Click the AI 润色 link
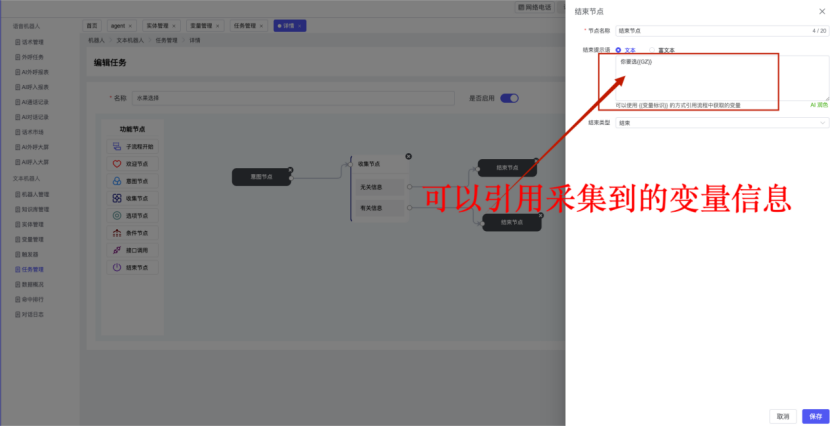 [818, 104]
